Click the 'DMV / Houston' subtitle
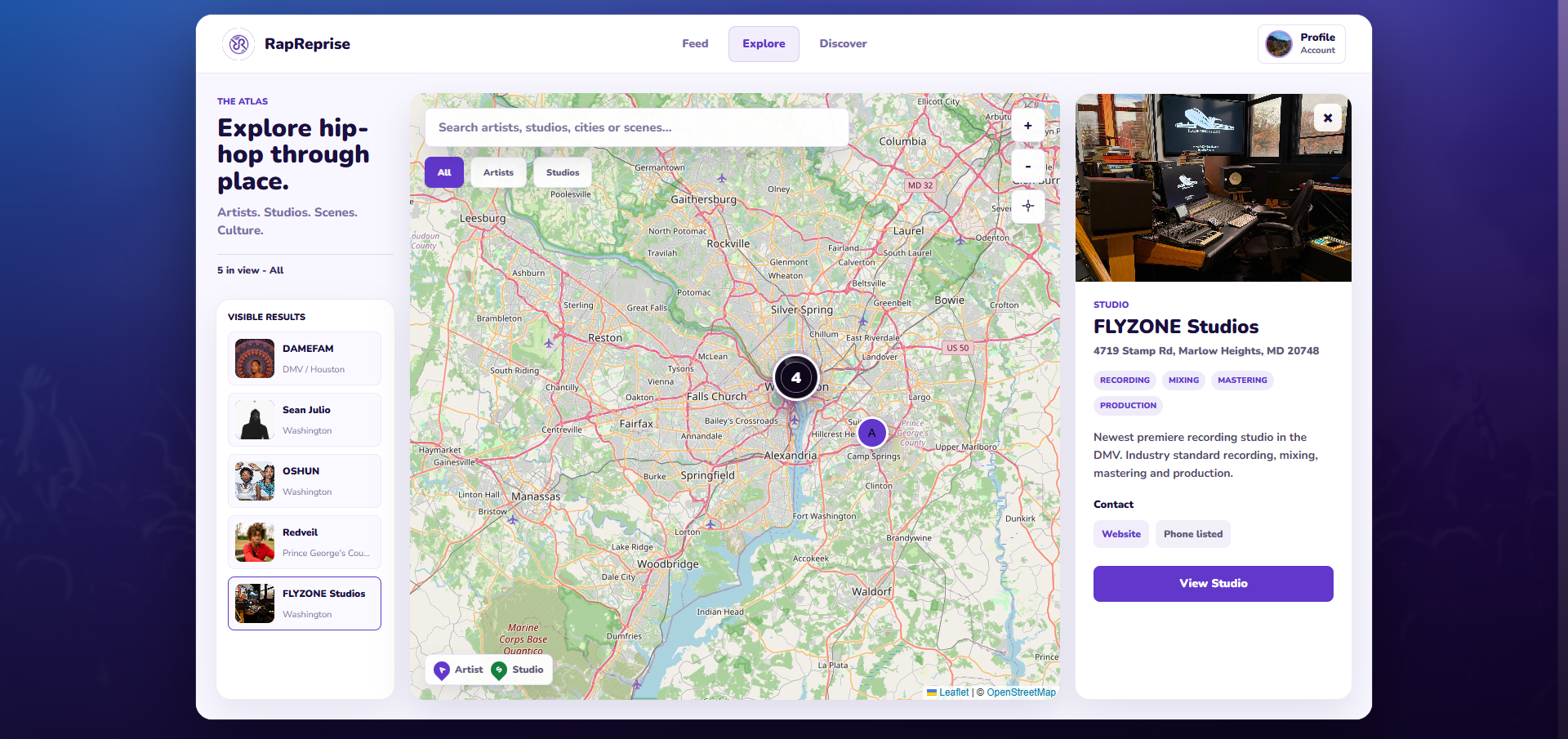The width and height of the screenshot is (1568, 739). [x=314, y=370]
